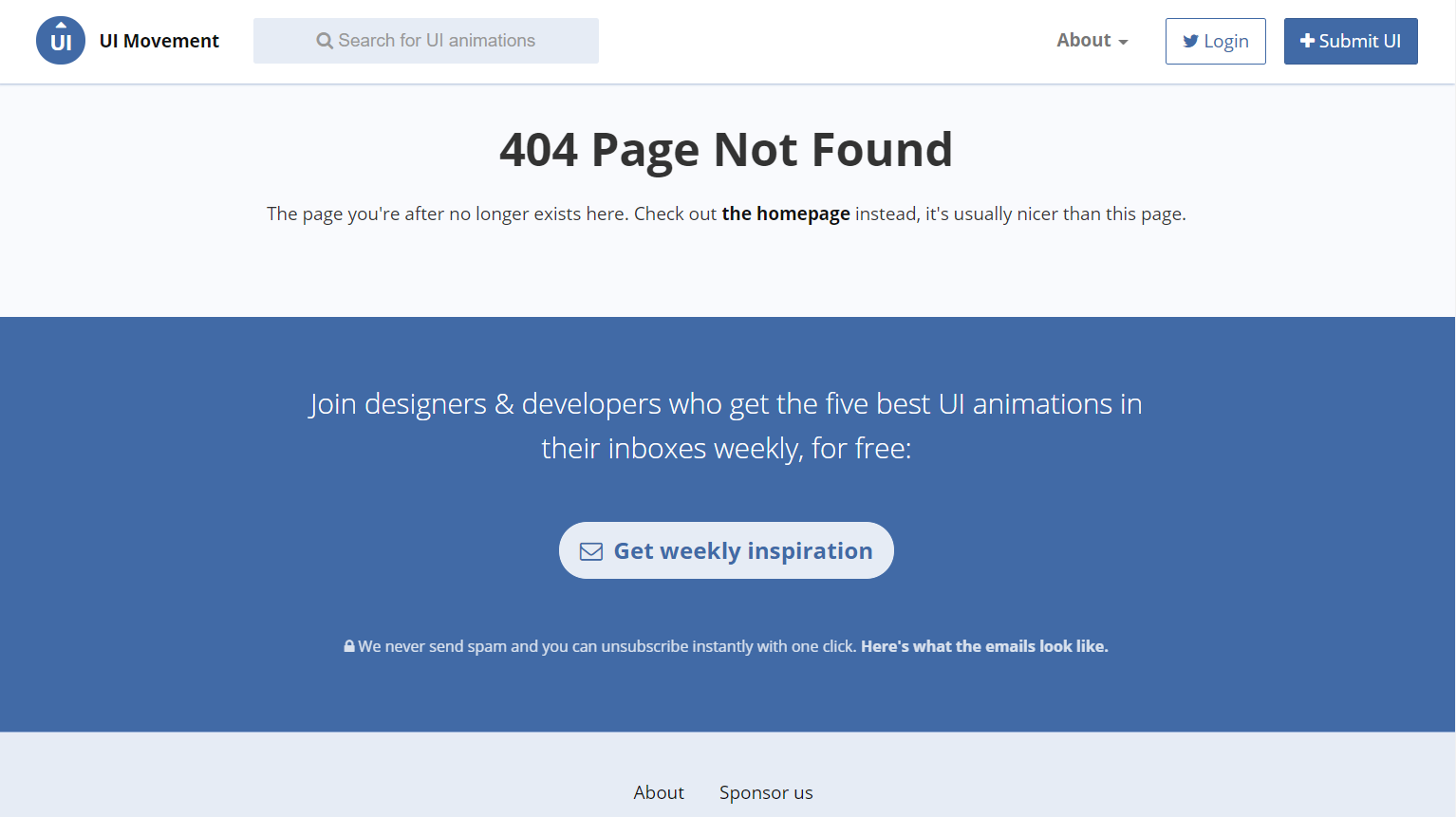Screen dimensions: 1456x817
Task: Log in with the Twitter Login button
Action: [1216, 41]
